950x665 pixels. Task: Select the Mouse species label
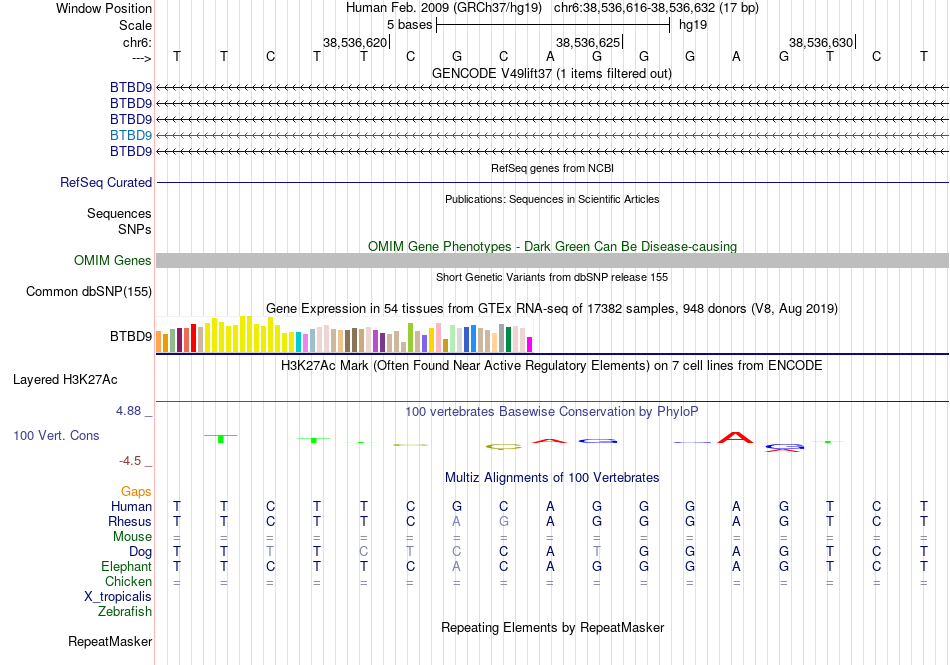pyautogui.click(x=133, y=537)
